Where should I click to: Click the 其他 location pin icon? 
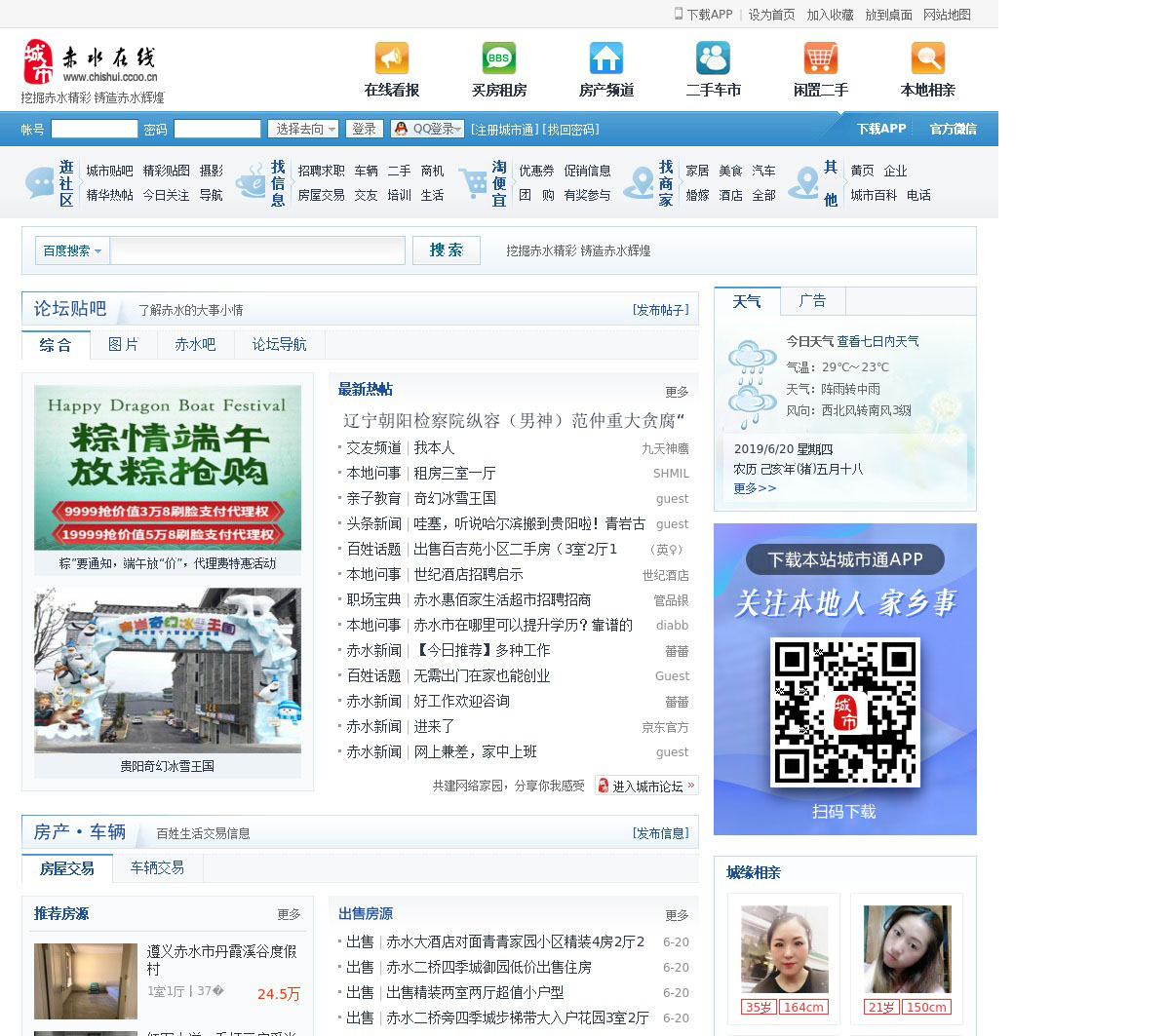pyautogui.click(x=804, y=183)
